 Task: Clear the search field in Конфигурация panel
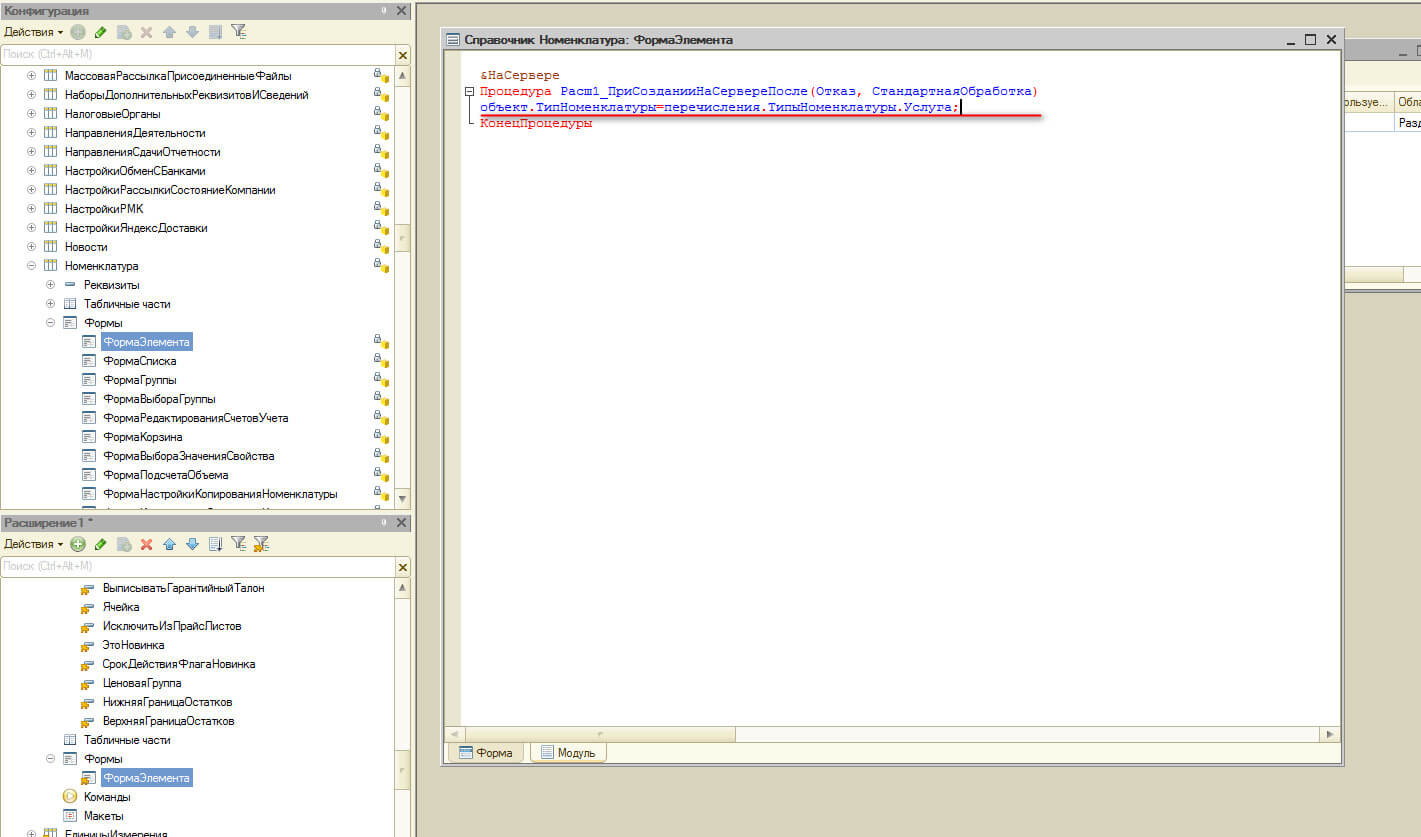[403, 55]
